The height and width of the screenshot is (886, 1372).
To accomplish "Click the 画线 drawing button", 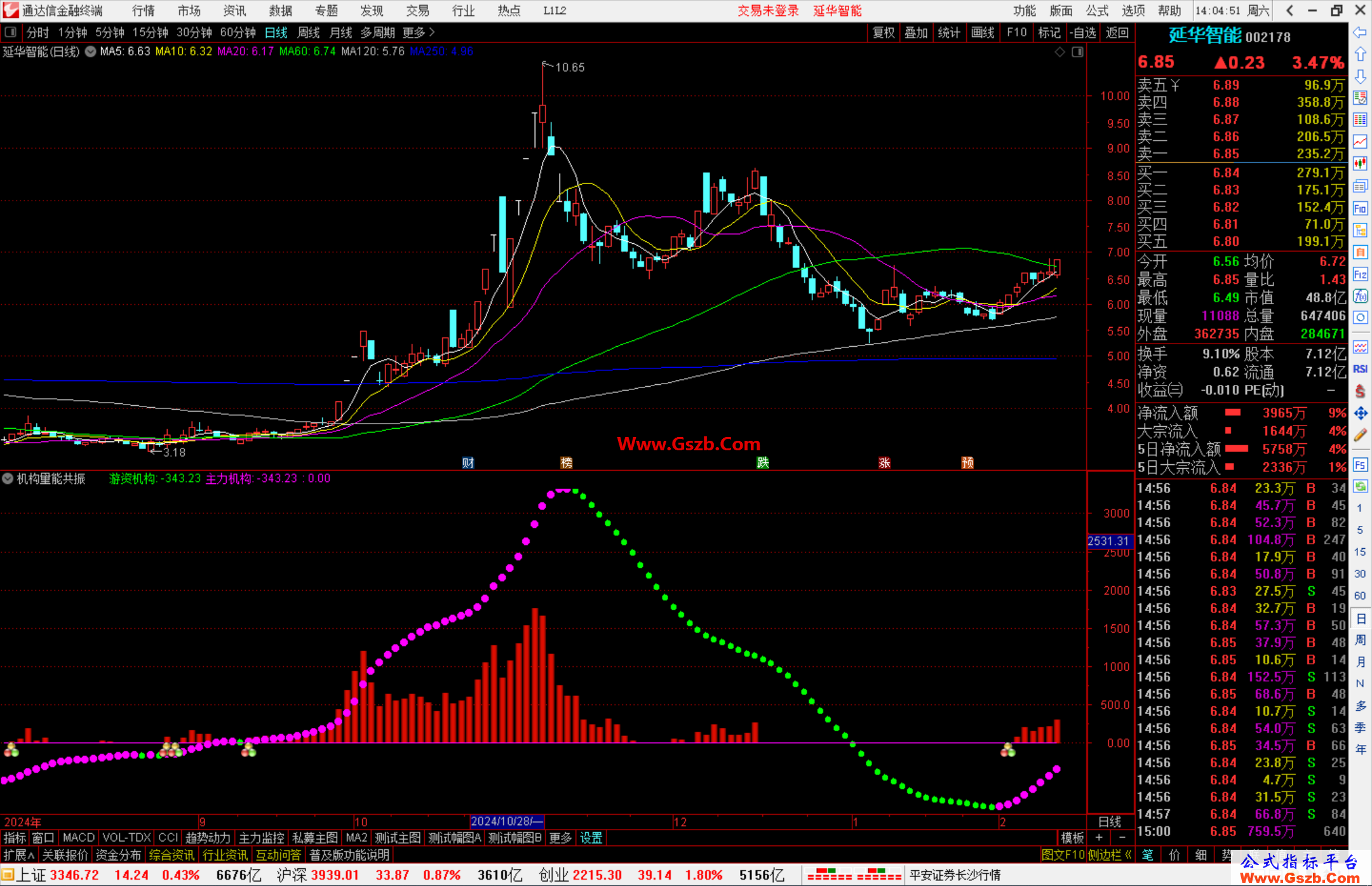I will click(983, 32).
